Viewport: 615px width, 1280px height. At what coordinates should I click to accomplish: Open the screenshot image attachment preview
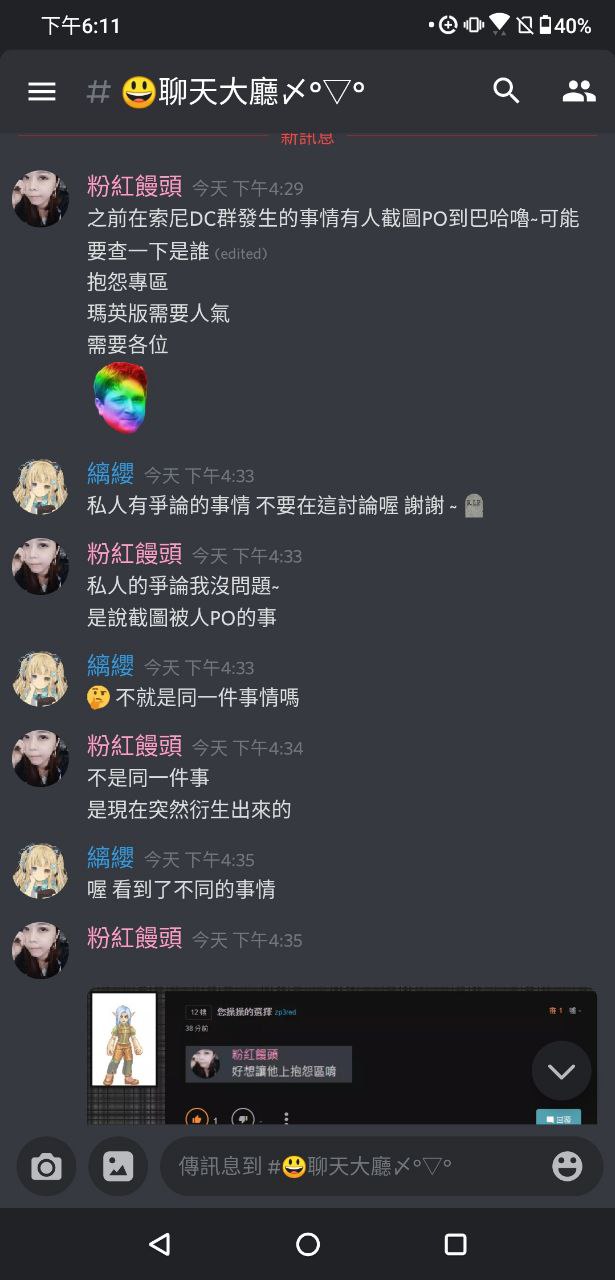click(x=342, y=1056)
